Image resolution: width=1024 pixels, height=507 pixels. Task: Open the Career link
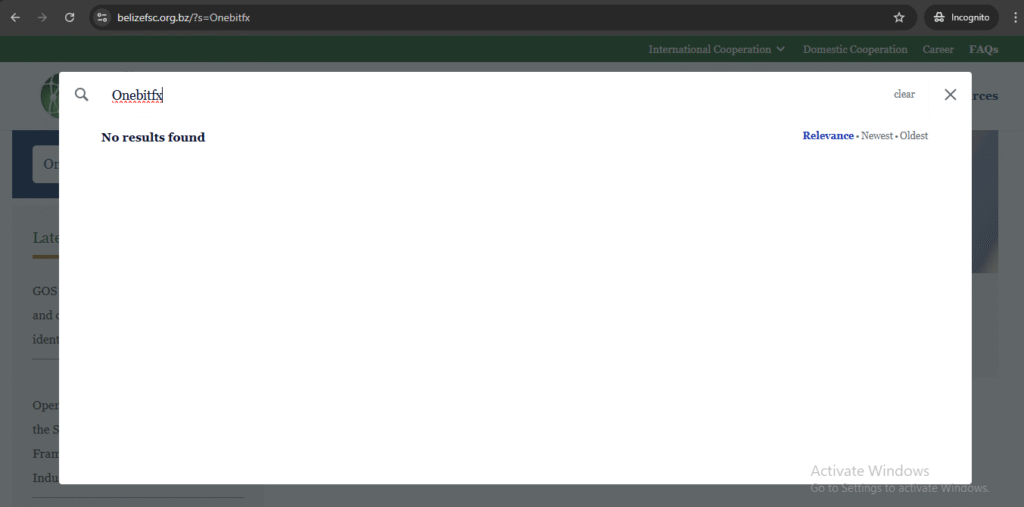[938, 50]
